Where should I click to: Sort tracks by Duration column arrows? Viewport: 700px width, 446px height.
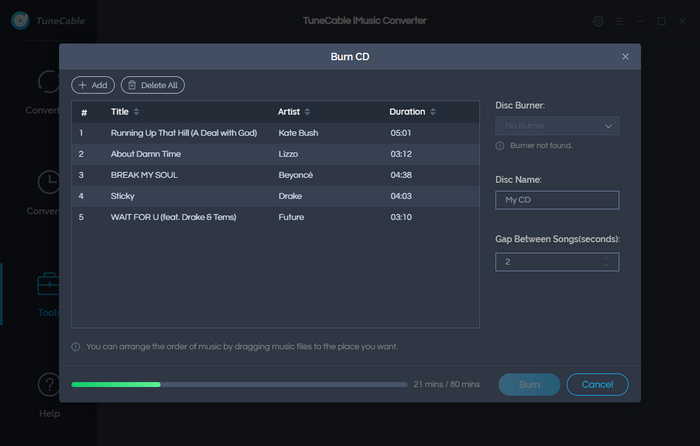click(x=433, y=112)
